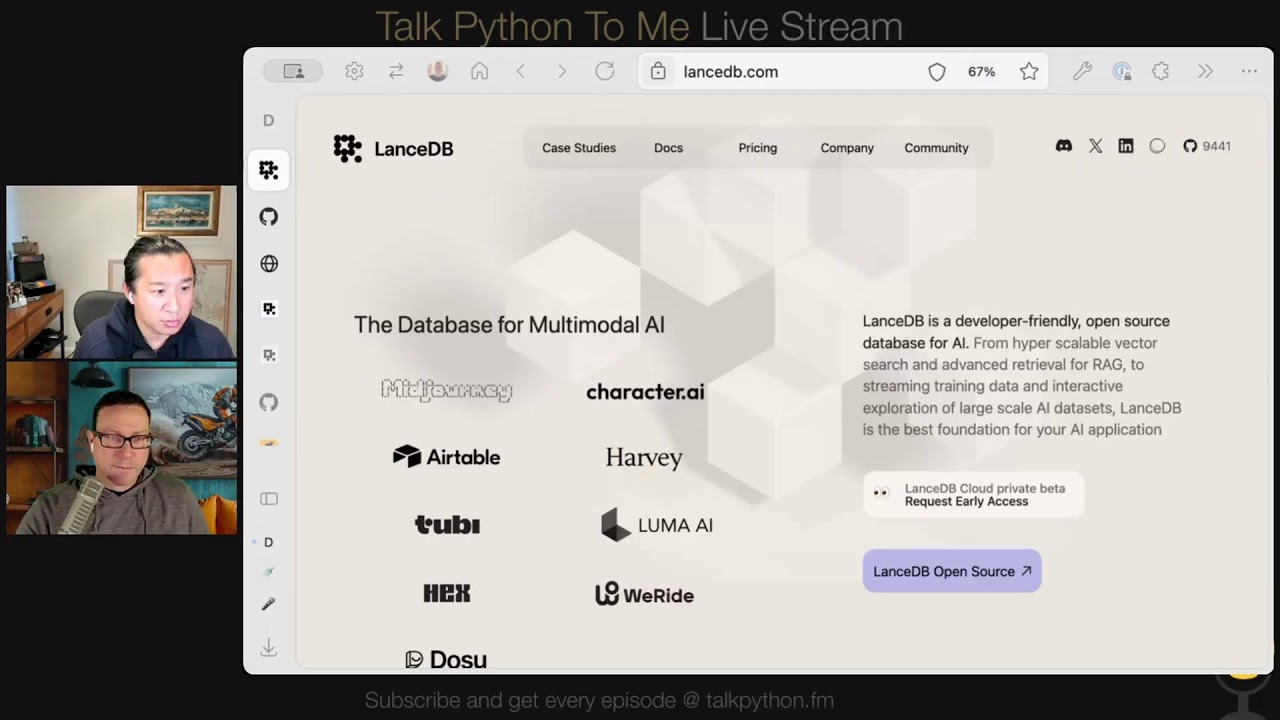Open the Case Studies nav item
Screen dimensions: 1280x720
click(x=579, y=148)
